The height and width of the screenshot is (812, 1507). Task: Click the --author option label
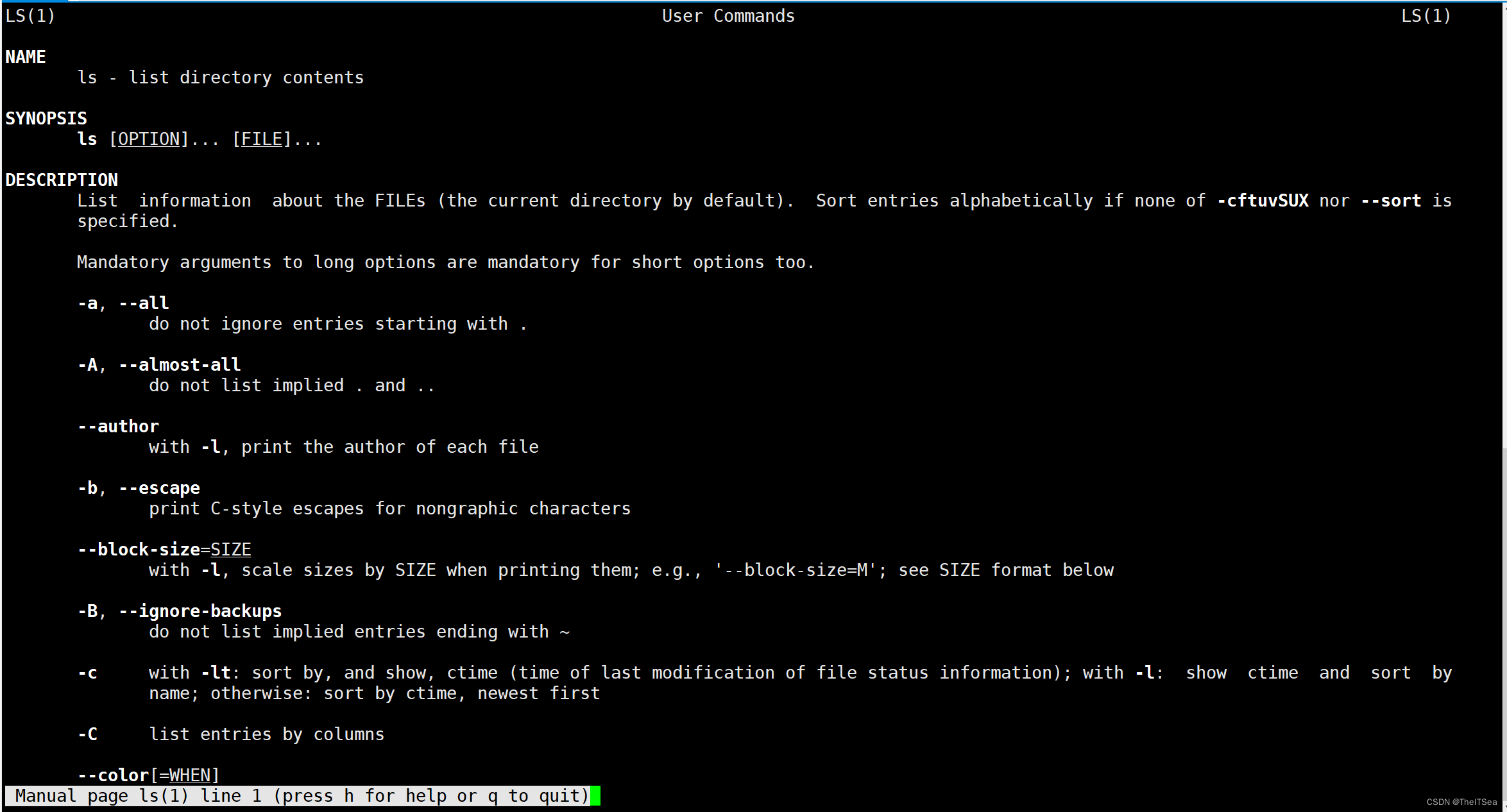(x=116, y=425)
